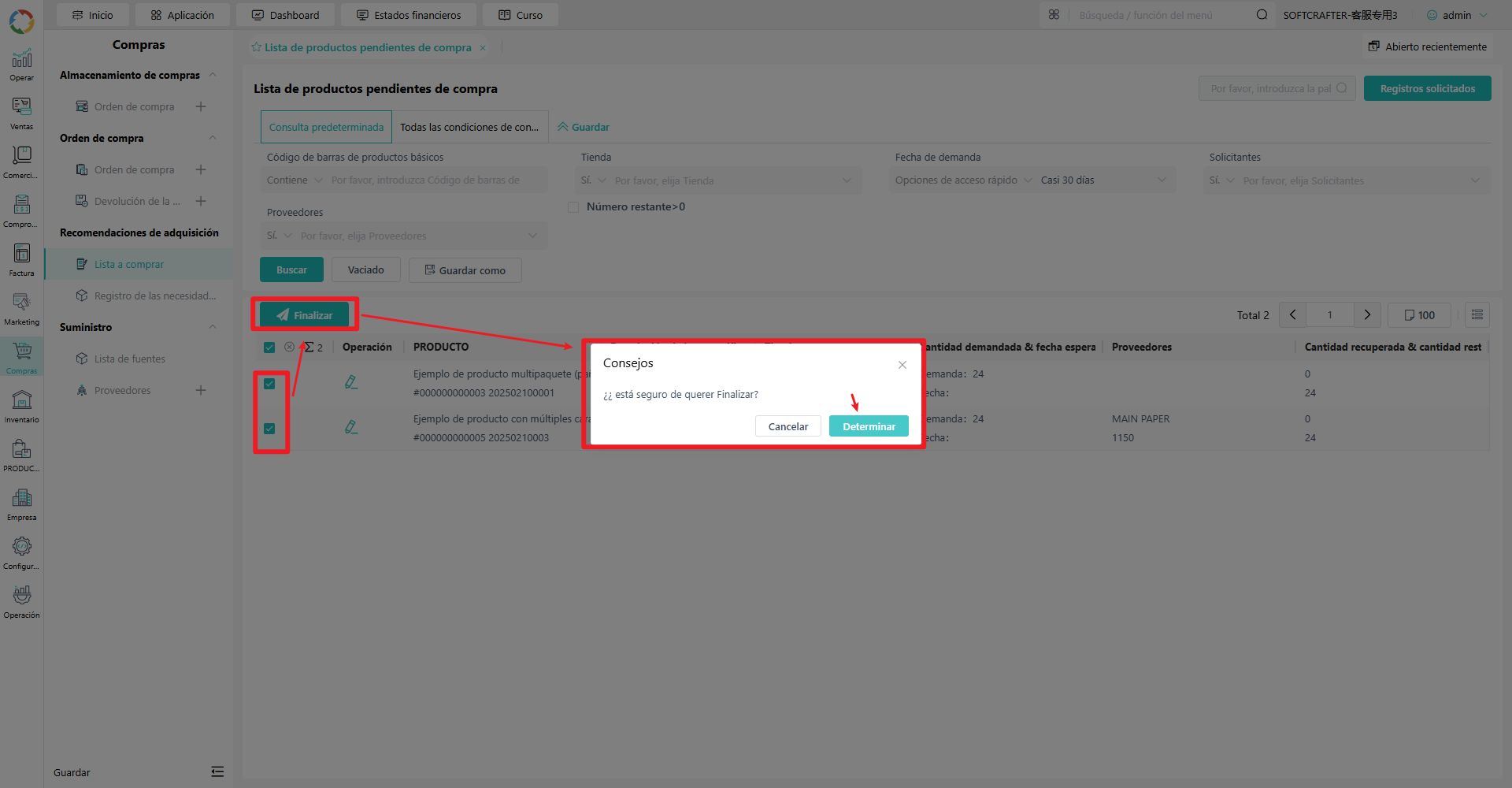
Task: Open the Marketing sidebar module
Action: pos(21,308)
